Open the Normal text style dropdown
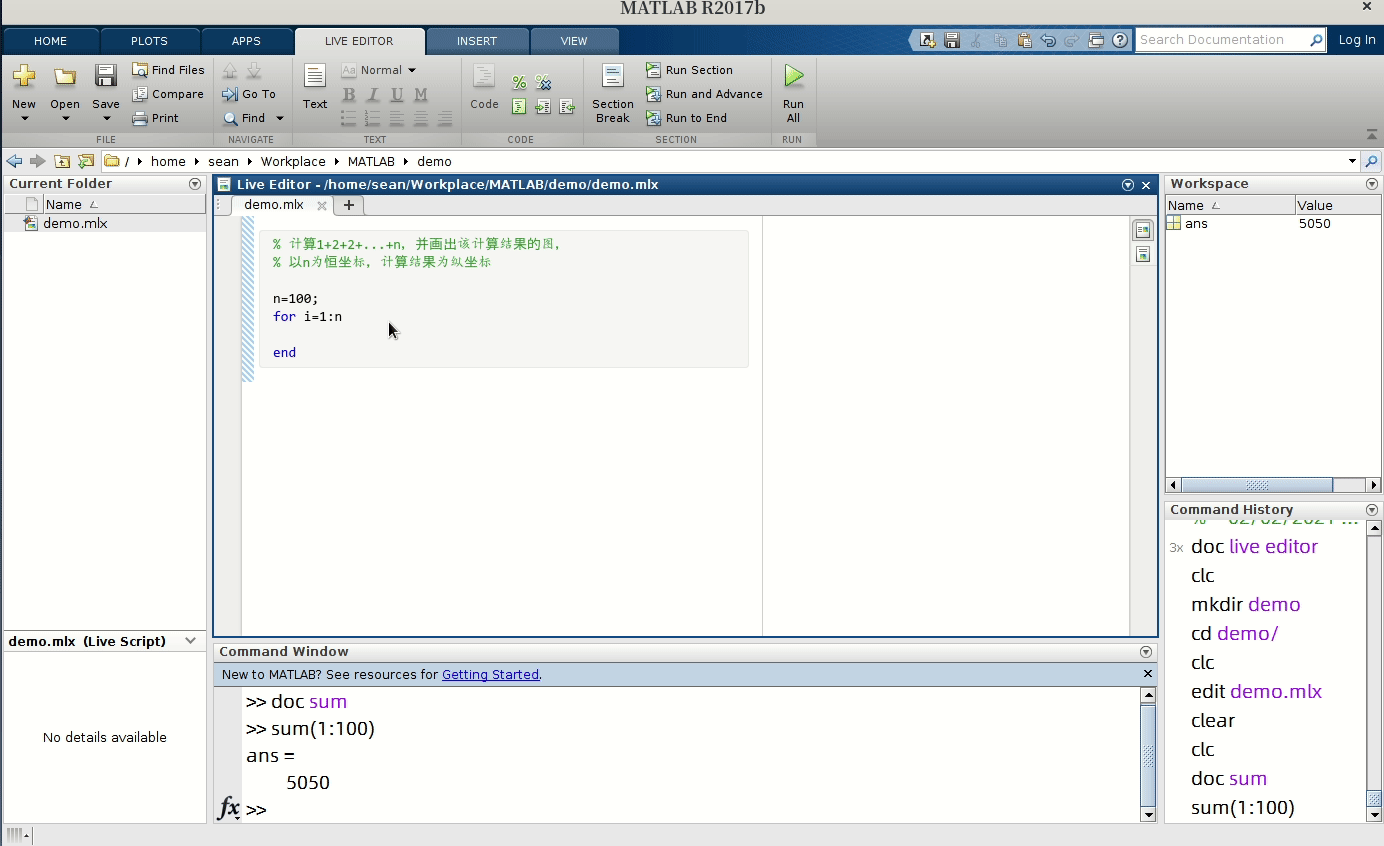Image resolution: width=1384 pixels, height=846 pixels. (379, 70)
